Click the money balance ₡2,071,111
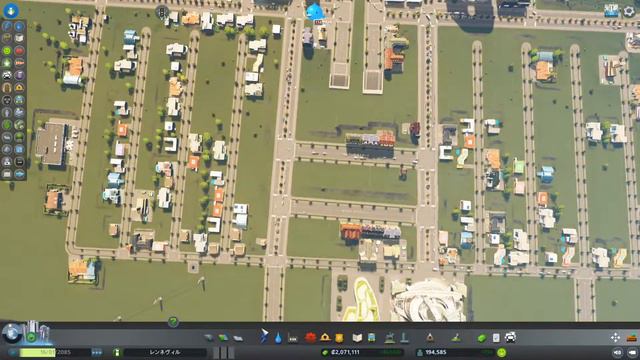Screen dimensions: 640x360 click(345, 352)
